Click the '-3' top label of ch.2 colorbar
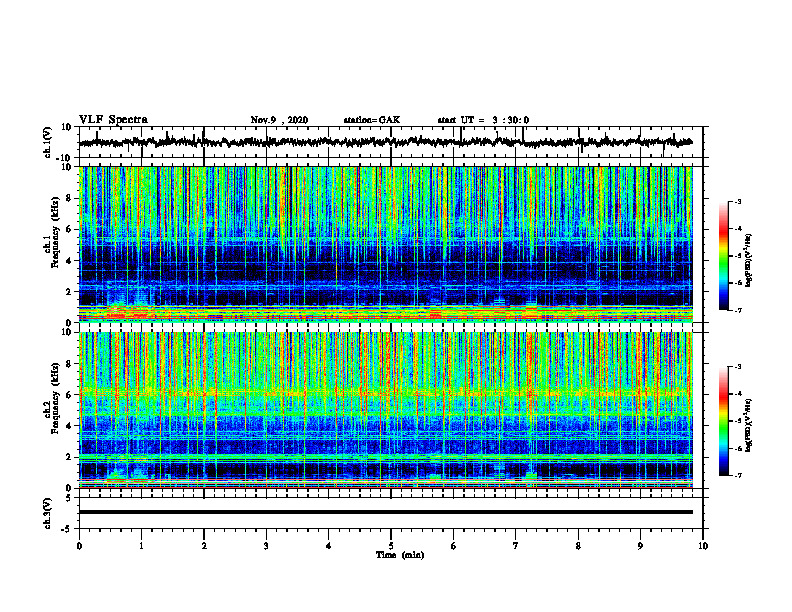Screen dimensions: 792x612 coord(738,367)
